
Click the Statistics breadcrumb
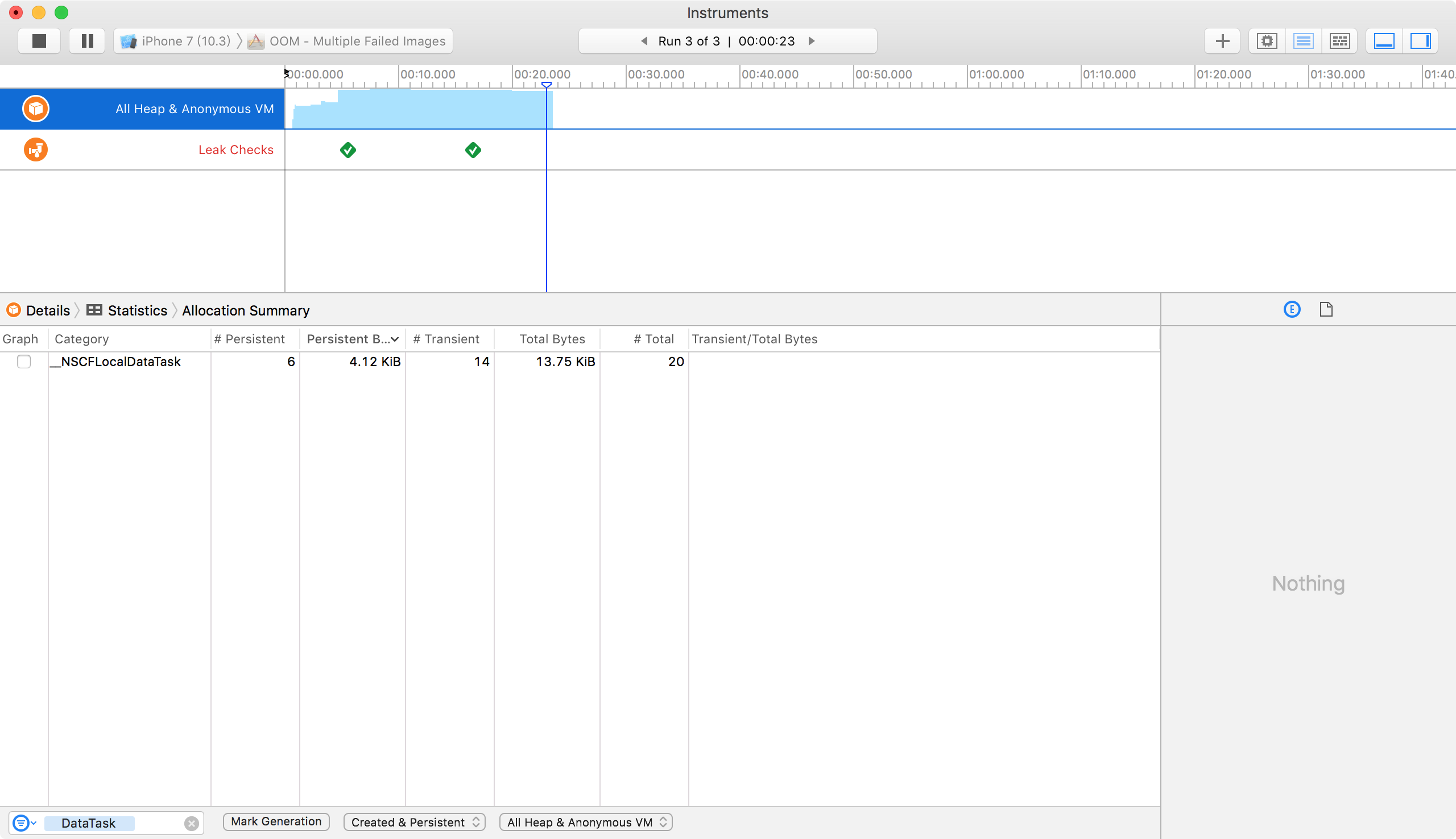pyautogui.click(x=137, y=310)
